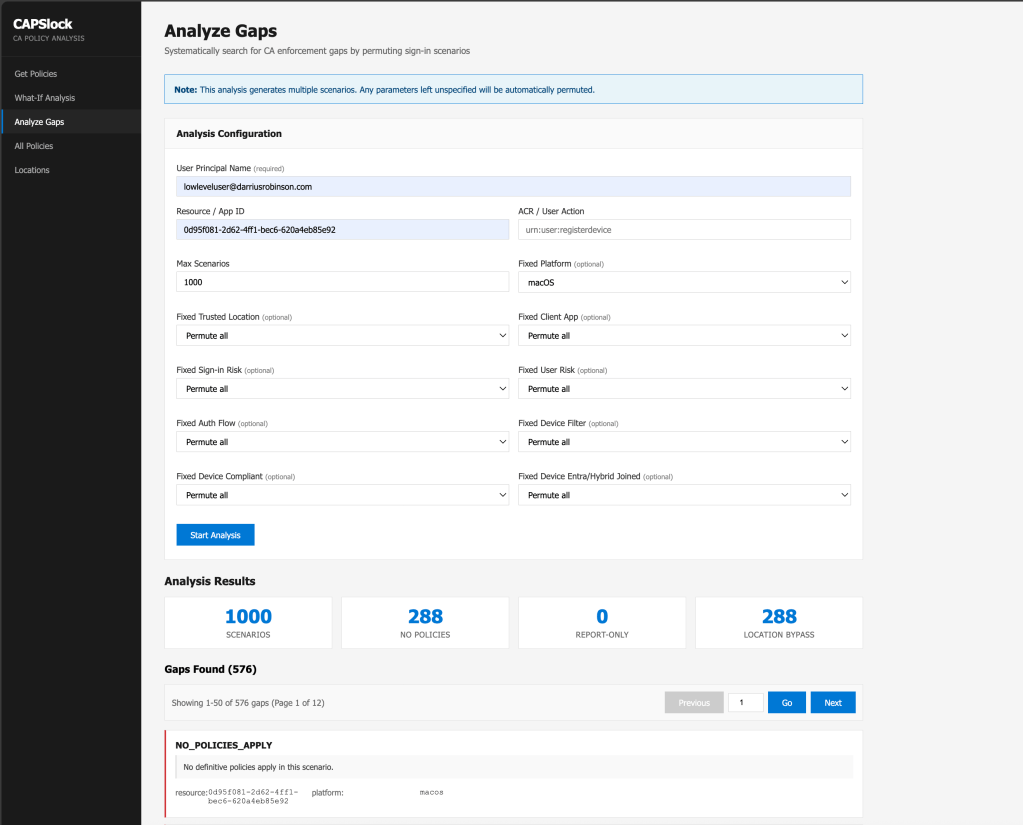Select Analyze Gaps sidebar item
Screen dimensions: 1023x825
pyautogui.click(x=39, y=122)
